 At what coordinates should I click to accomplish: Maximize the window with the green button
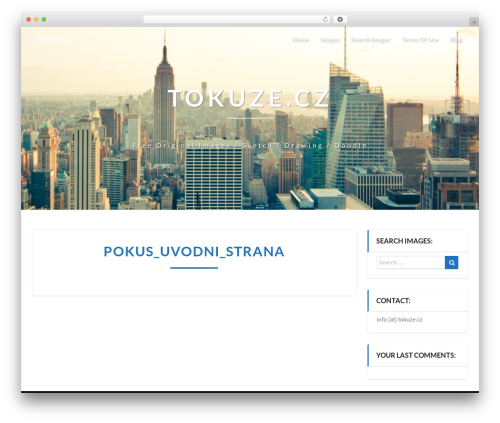(x=44, y=20)
